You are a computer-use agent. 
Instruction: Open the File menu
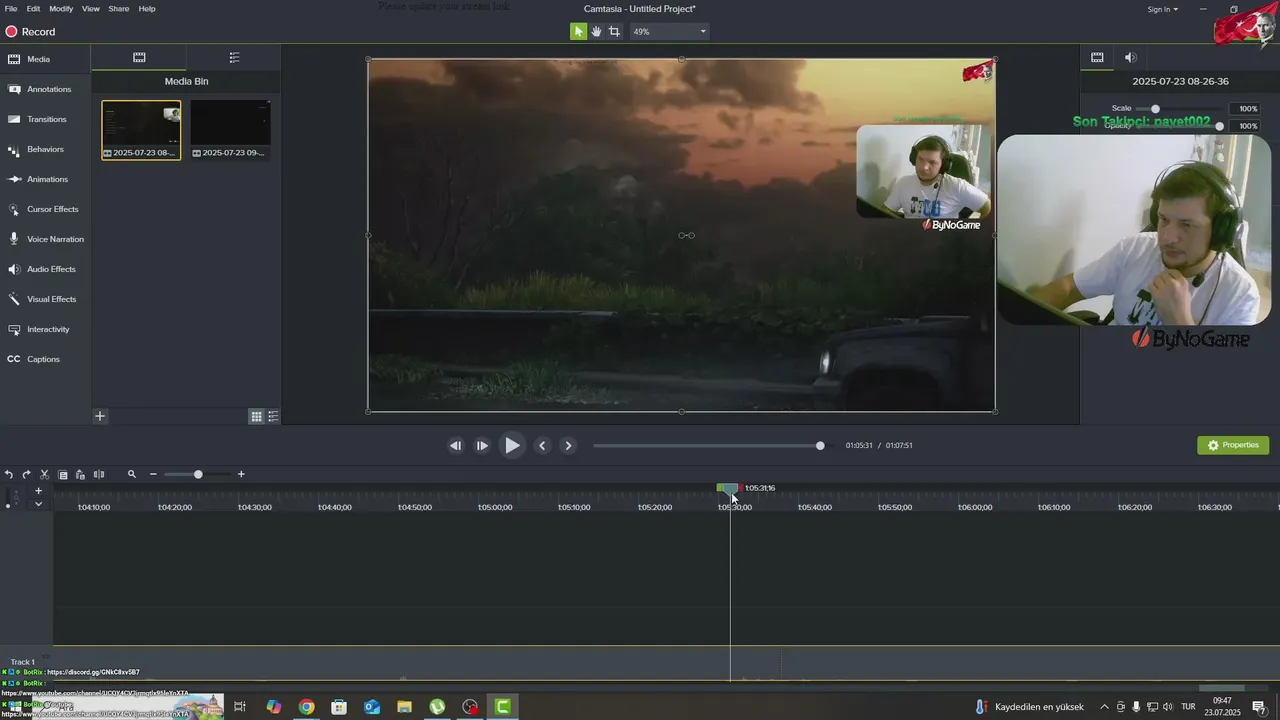pos(11,9)
